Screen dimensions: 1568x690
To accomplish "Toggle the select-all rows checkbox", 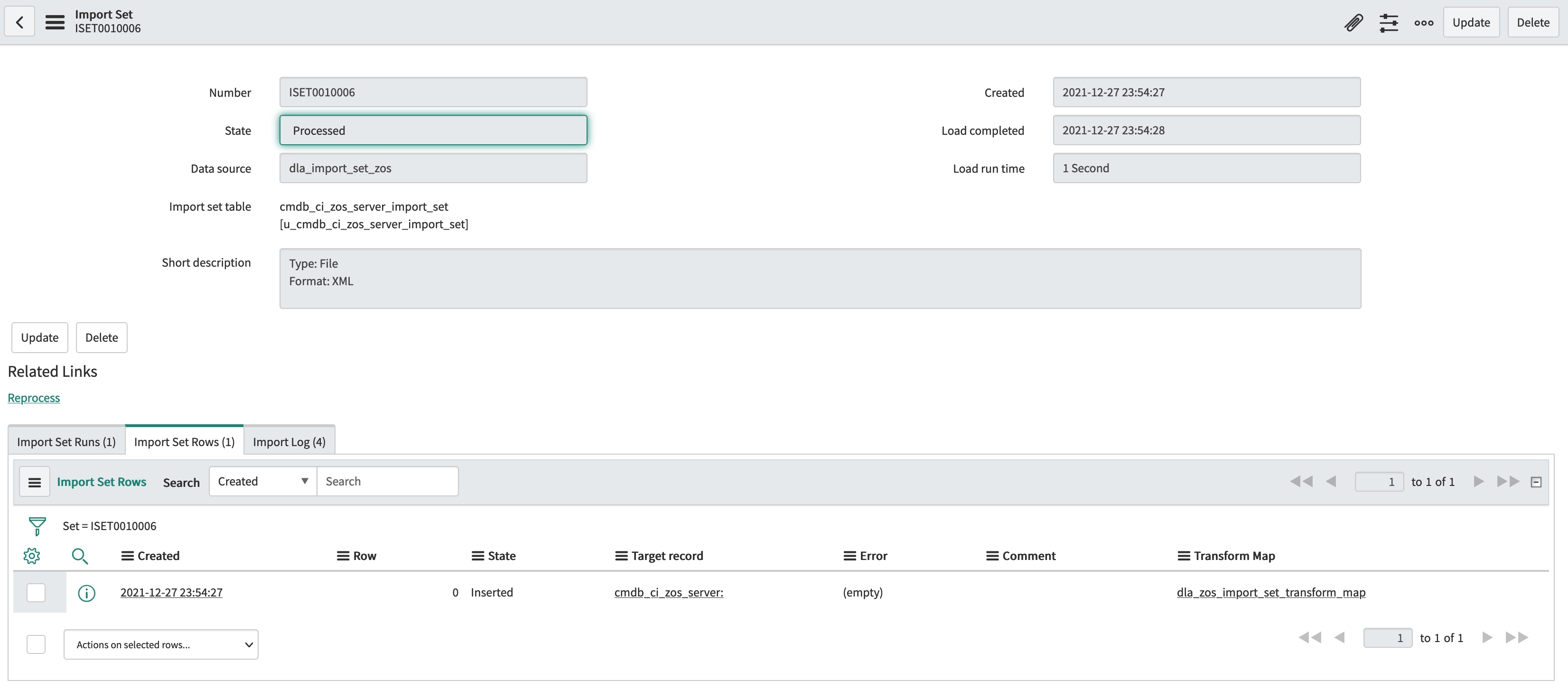I will pos(36,644).
